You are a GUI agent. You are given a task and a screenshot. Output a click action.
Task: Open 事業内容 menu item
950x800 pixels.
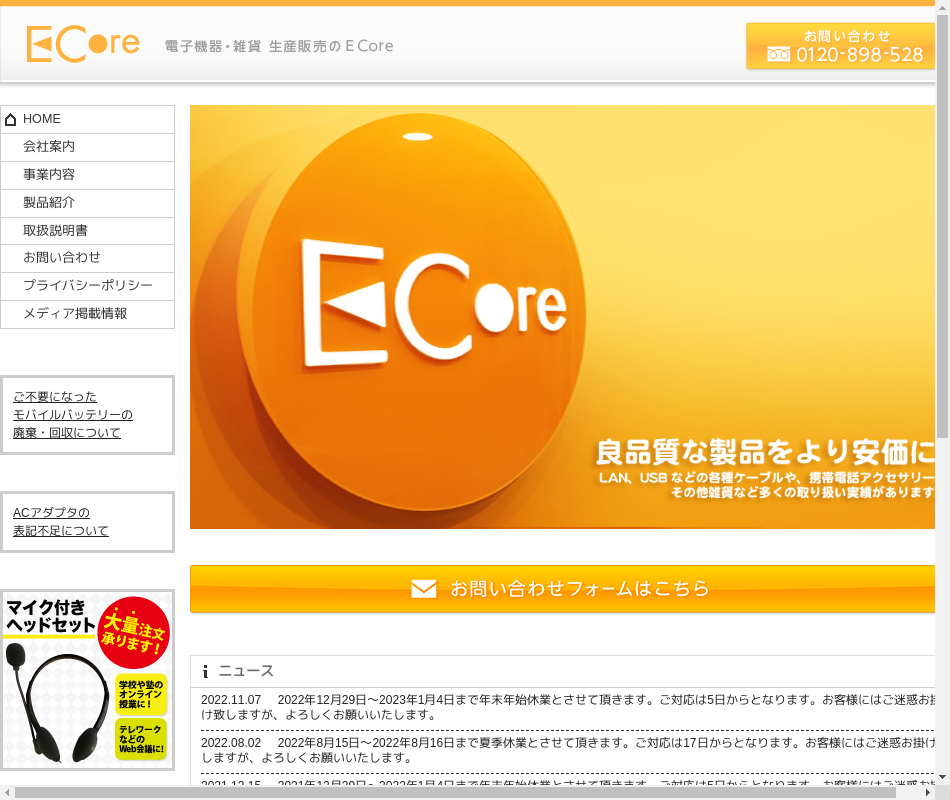coord(49,175)
